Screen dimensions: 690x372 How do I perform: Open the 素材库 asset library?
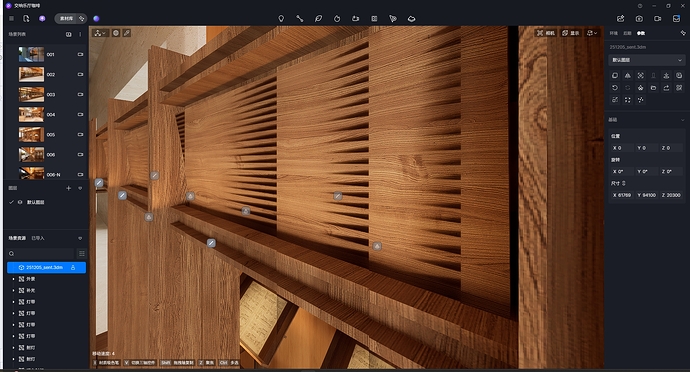click(x=66, y=18)
